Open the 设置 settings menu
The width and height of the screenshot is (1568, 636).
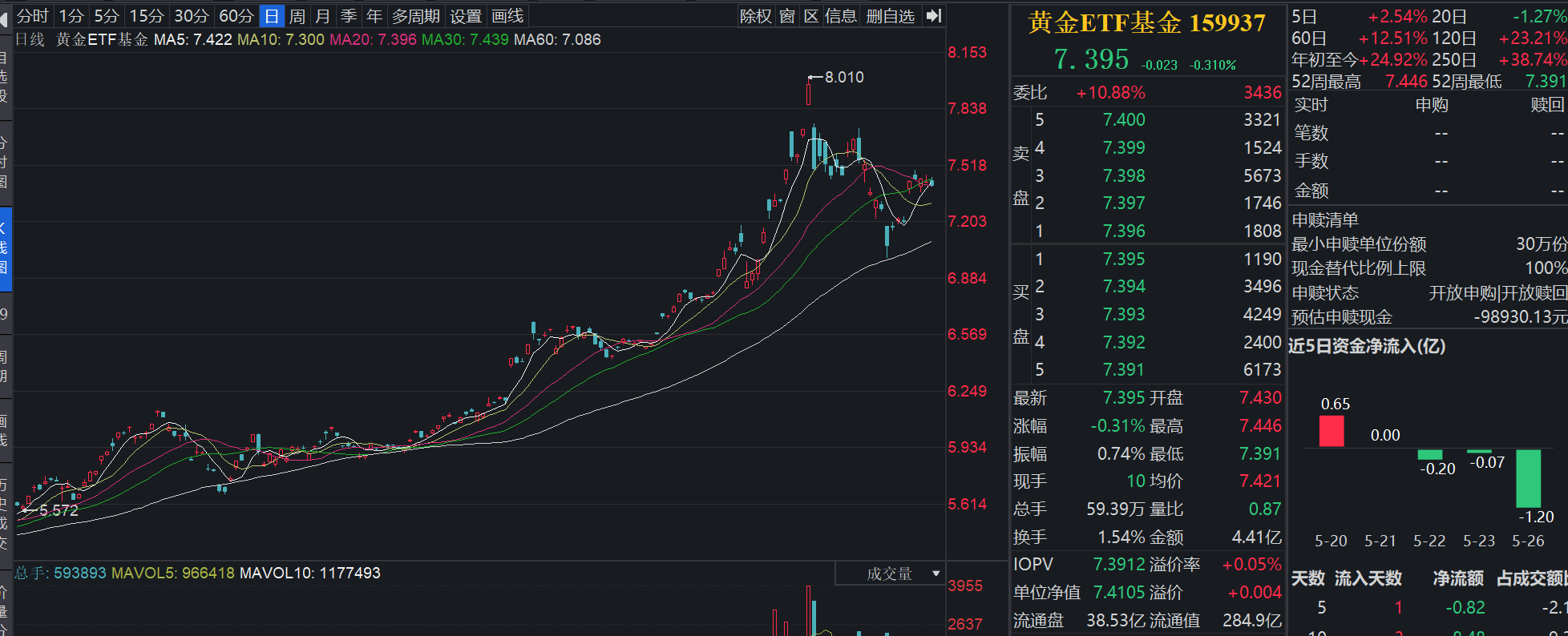click(x=466, y=16)
